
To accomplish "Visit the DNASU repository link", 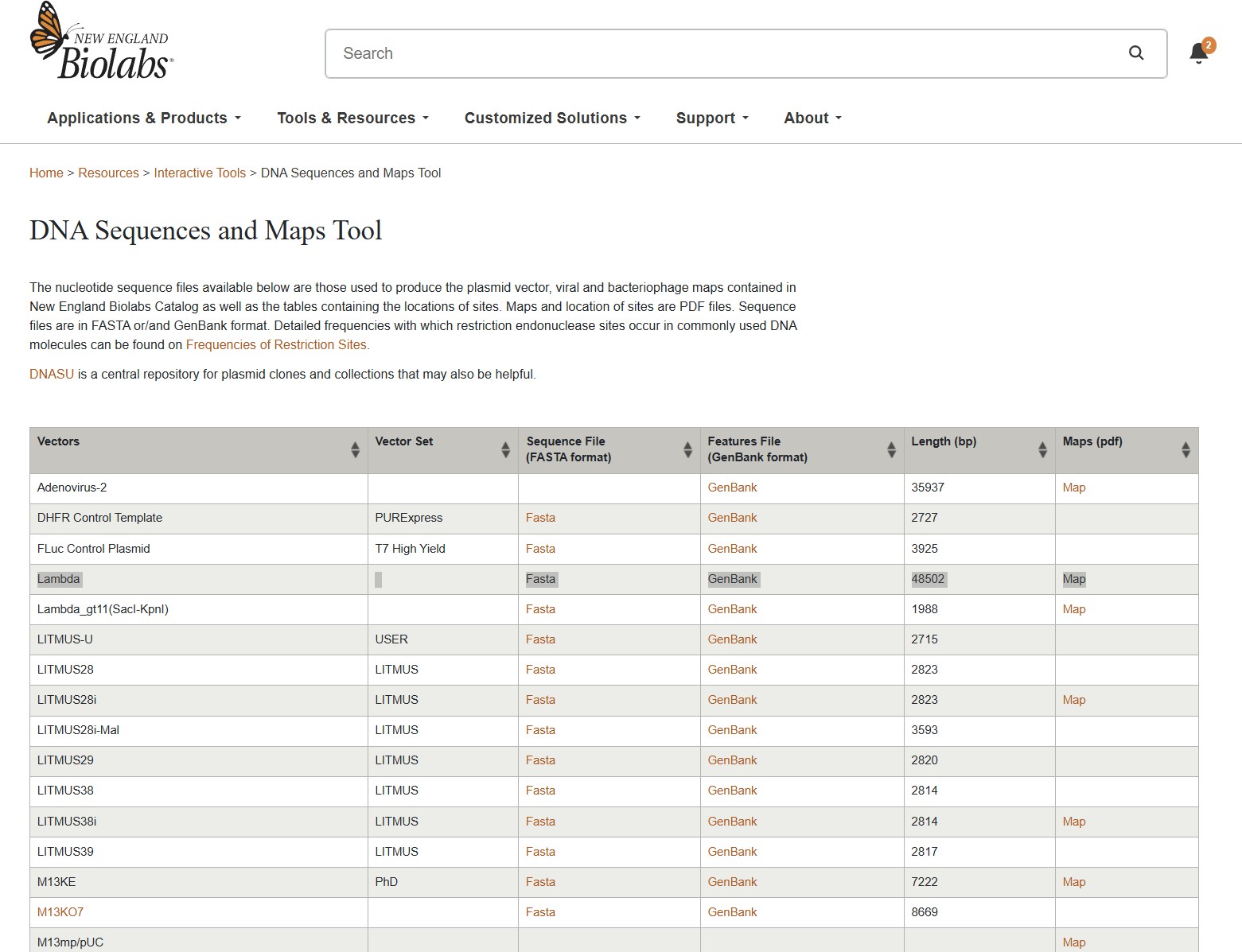I will pyautogui.click(x=50, y=374).
